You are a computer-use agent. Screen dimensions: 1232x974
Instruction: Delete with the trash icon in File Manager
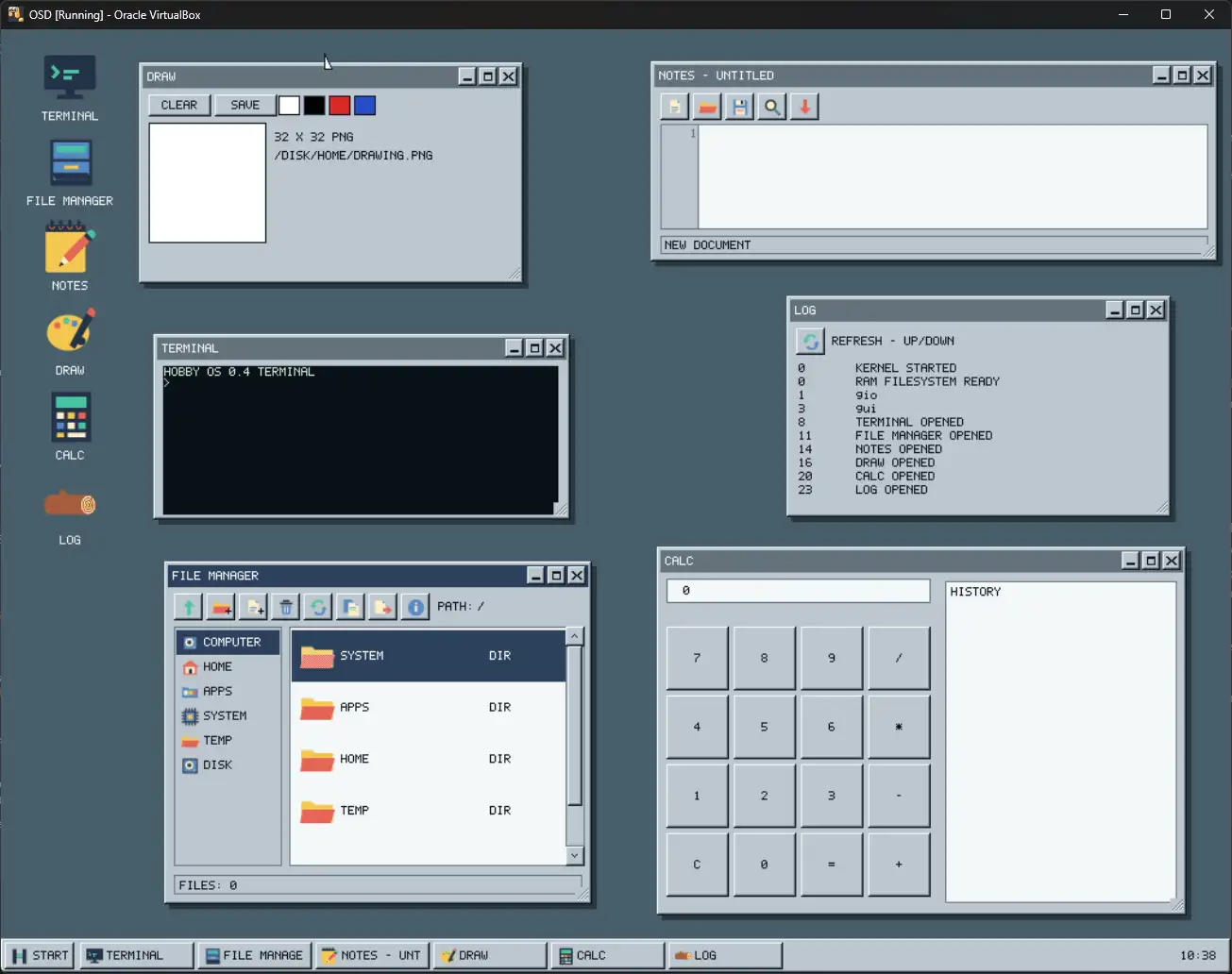pos(286,607)
